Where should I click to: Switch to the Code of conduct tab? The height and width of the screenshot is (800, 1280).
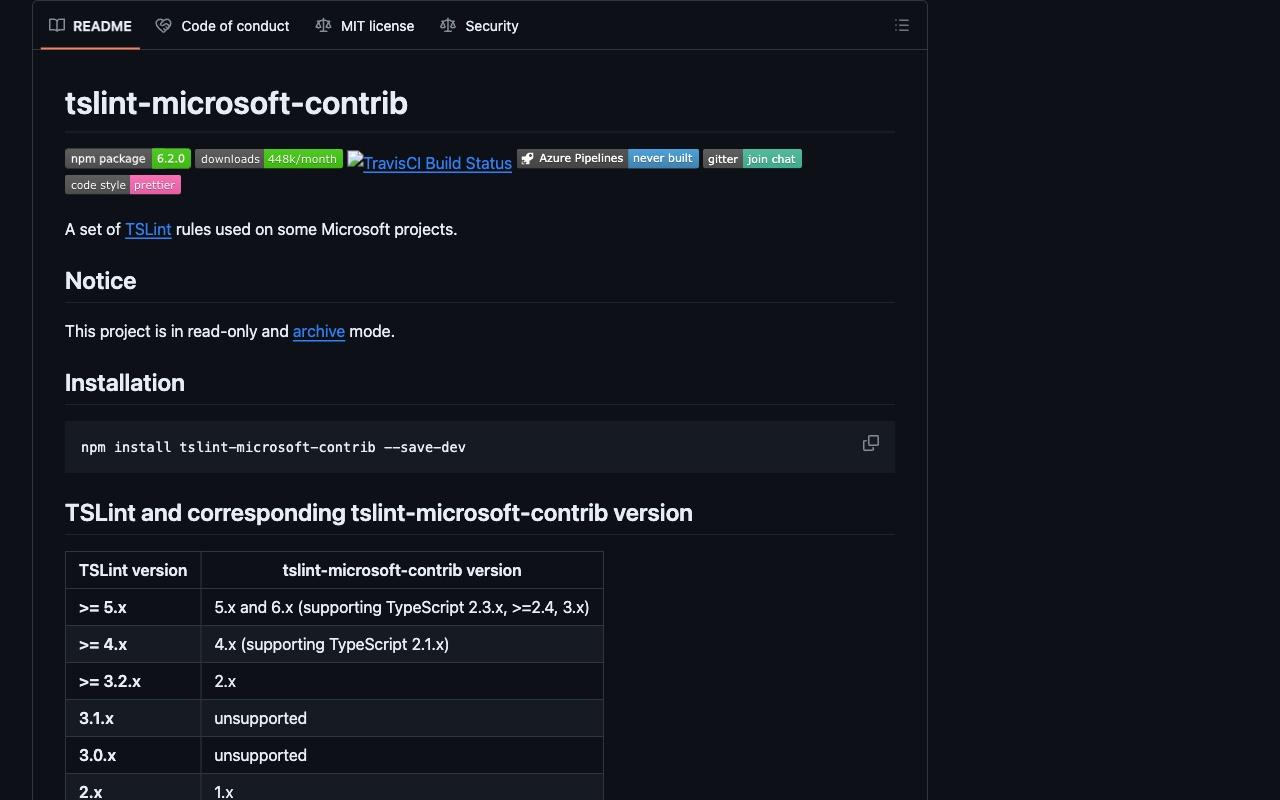223,26
